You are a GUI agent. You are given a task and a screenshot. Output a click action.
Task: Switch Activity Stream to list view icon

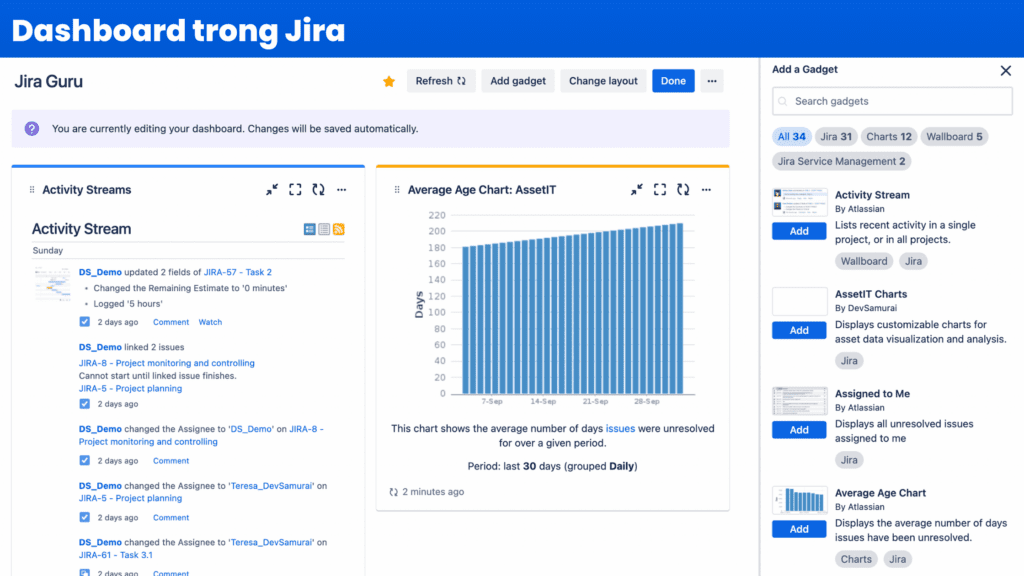click(324, 229)
